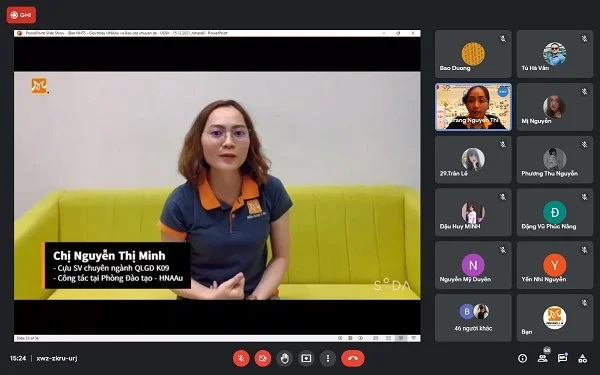Unmute the microphone in meeting controls
This screenshot has height=375, width=600.
[241, 359]
